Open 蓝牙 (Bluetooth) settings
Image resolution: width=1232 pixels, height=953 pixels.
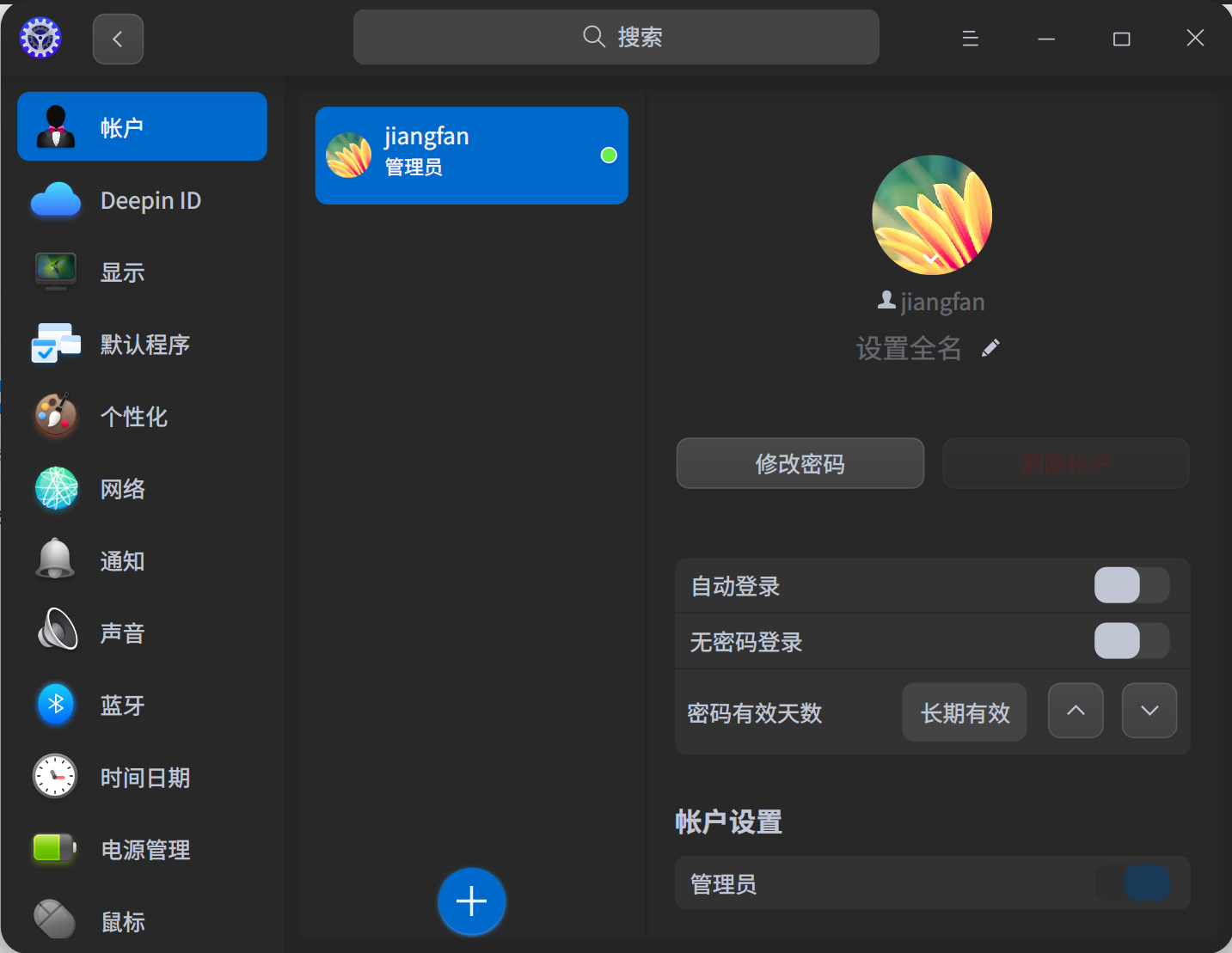click(x=122, y=705)
